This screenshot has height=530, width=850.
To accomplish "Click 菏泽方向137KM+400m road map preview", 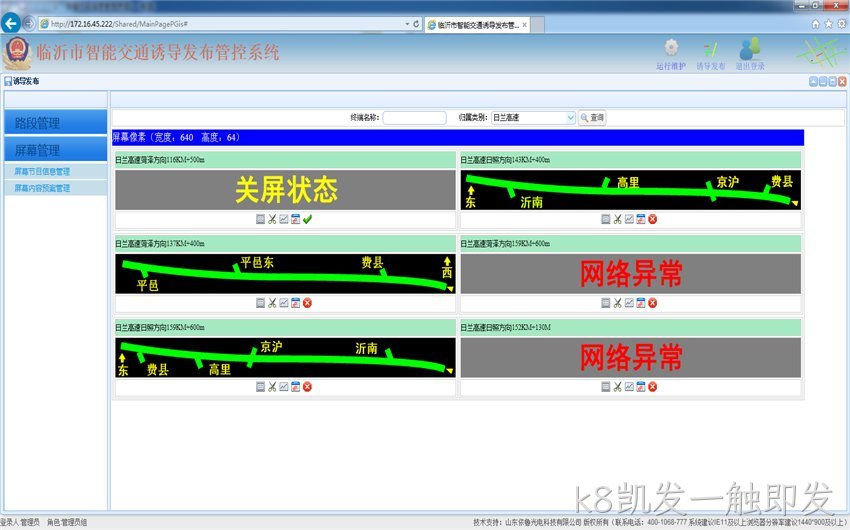I will click(285, 274).
